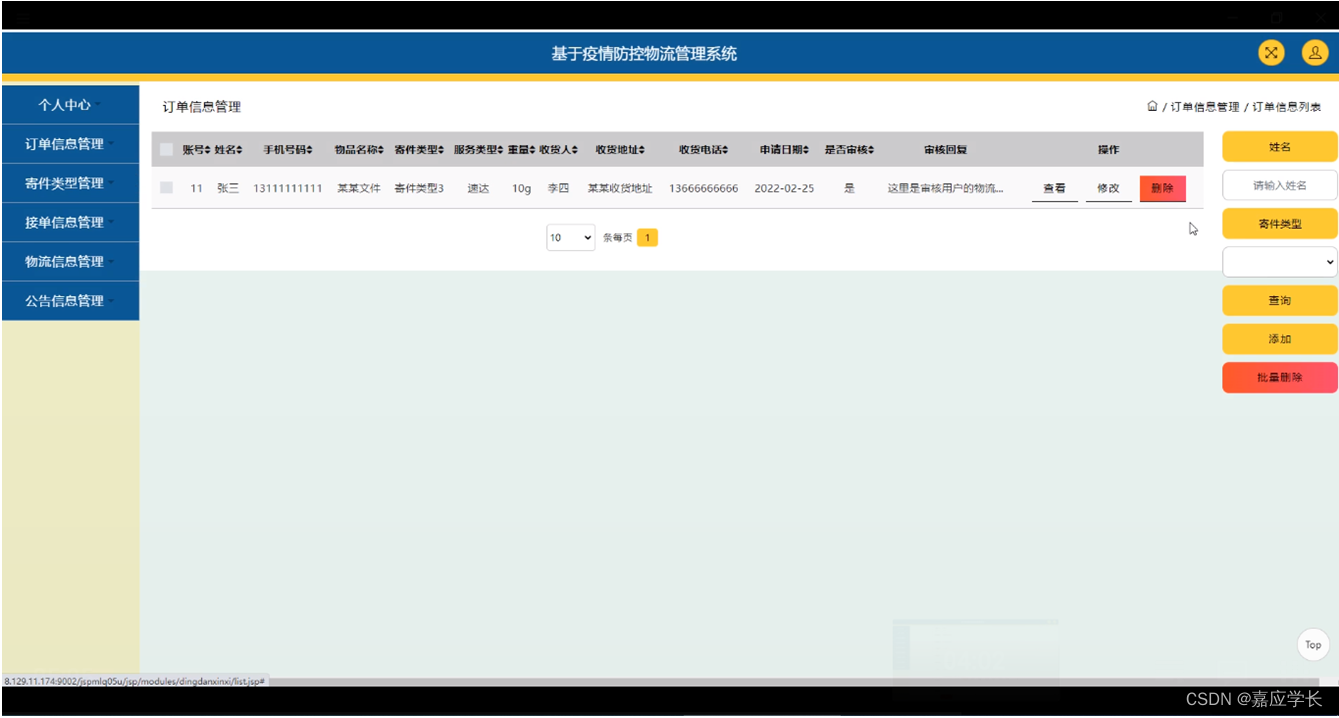This screenshot has width=1339, height=718.
Task: Click the red 删除 button for 张三's order
Action: click(x=1162, y=187)
